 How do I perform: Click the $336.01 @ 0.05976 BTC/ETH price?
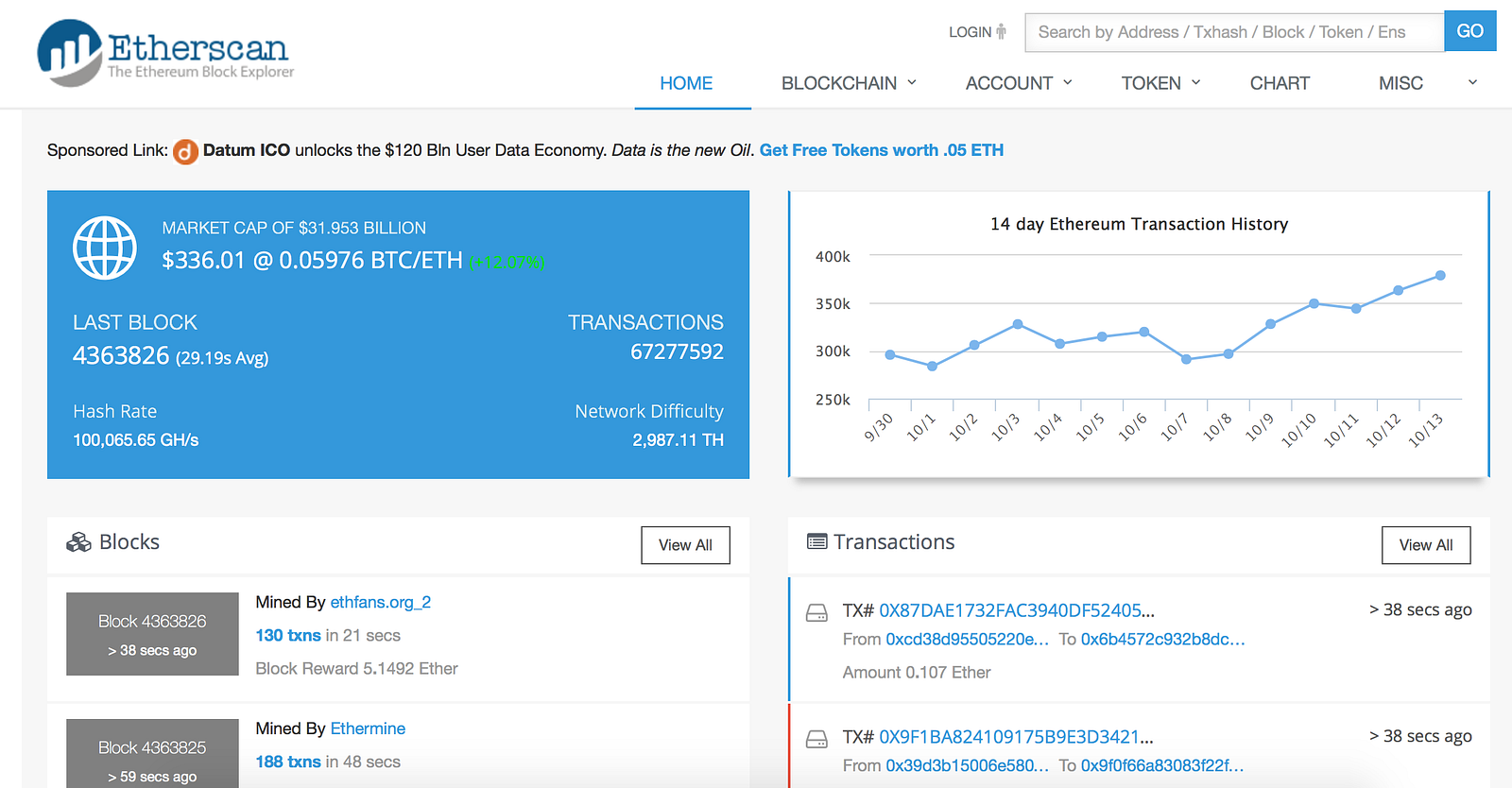[312, 261]
